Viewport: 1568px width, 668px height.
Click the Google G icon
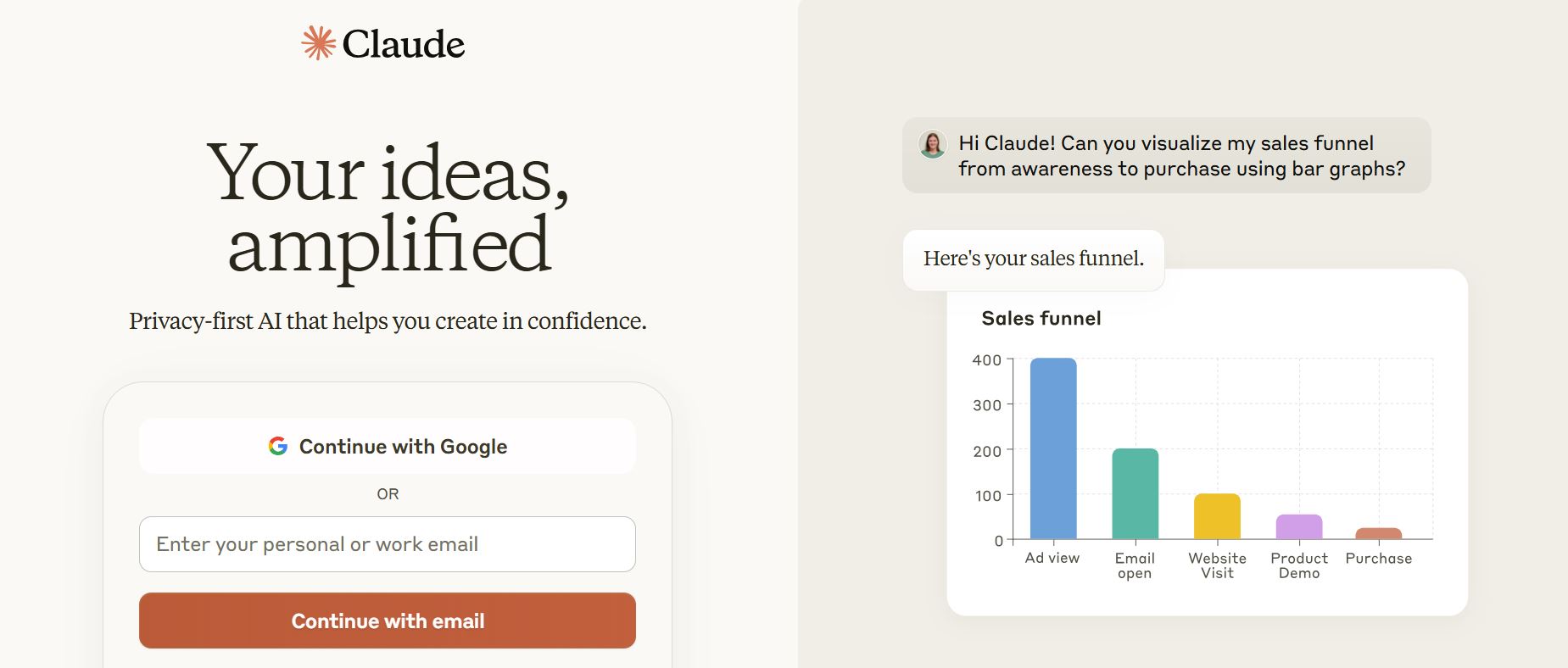click(278, 446)
